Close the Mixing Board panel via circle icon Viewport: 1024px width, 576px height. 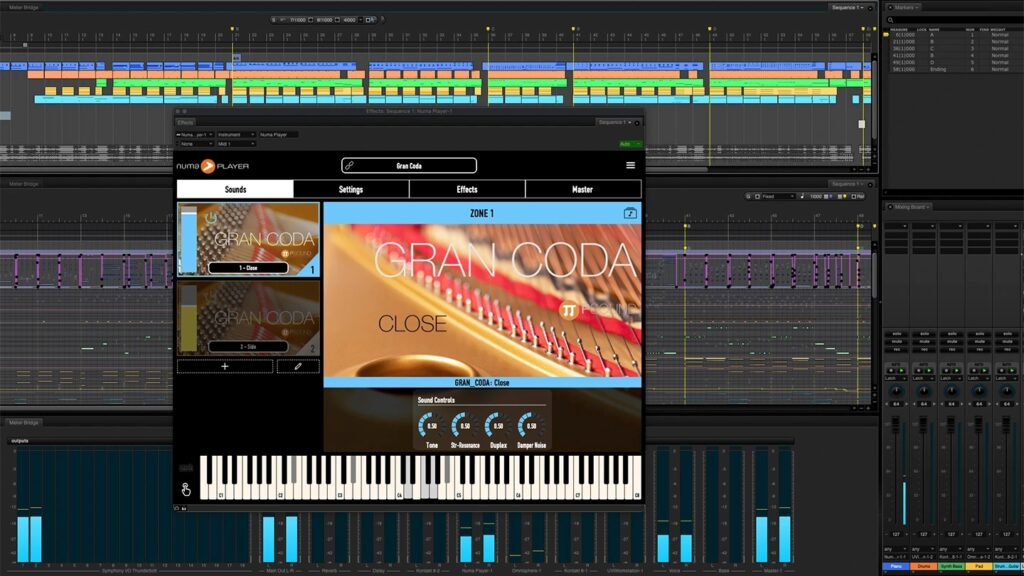890,207
